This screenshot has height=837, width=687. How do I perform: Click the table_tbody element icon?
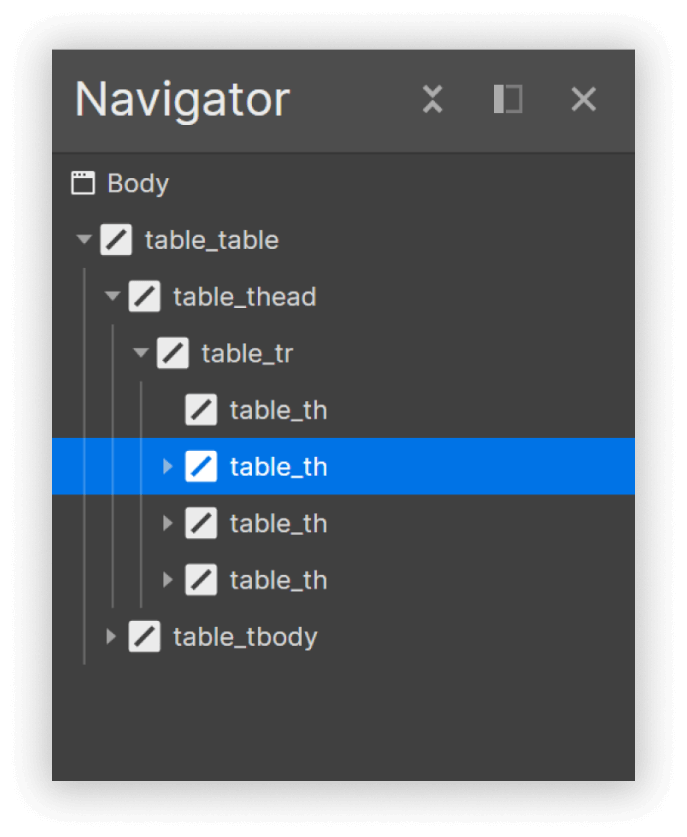145,637
